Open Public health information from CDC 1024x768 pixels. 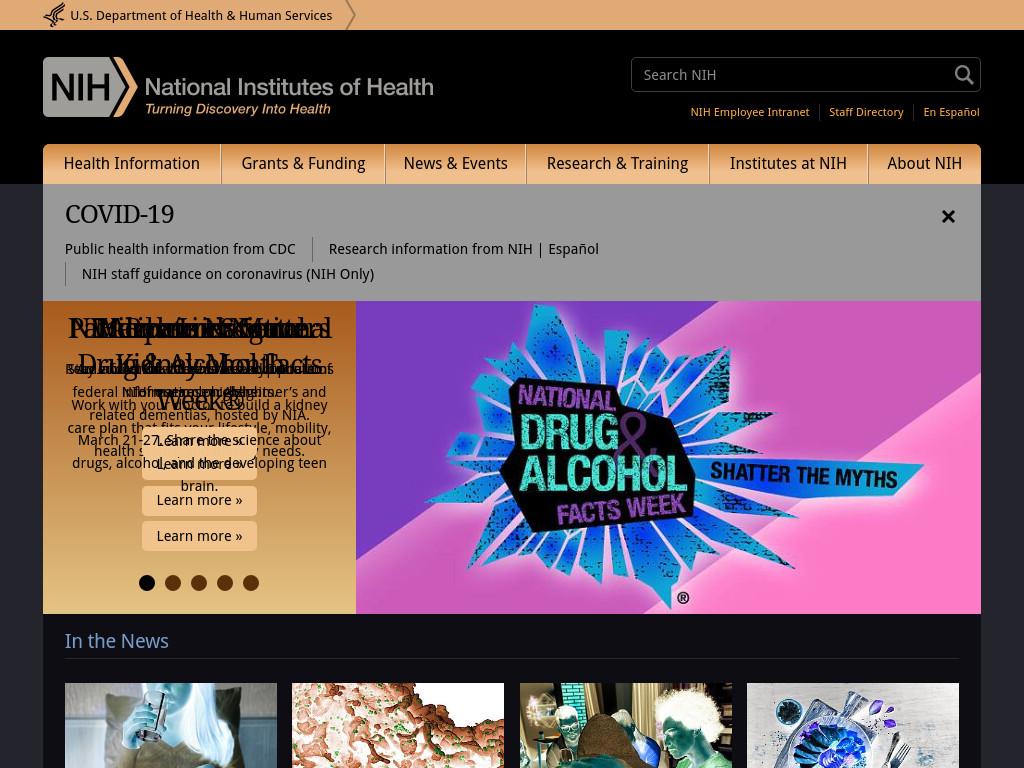coord(180,249)
